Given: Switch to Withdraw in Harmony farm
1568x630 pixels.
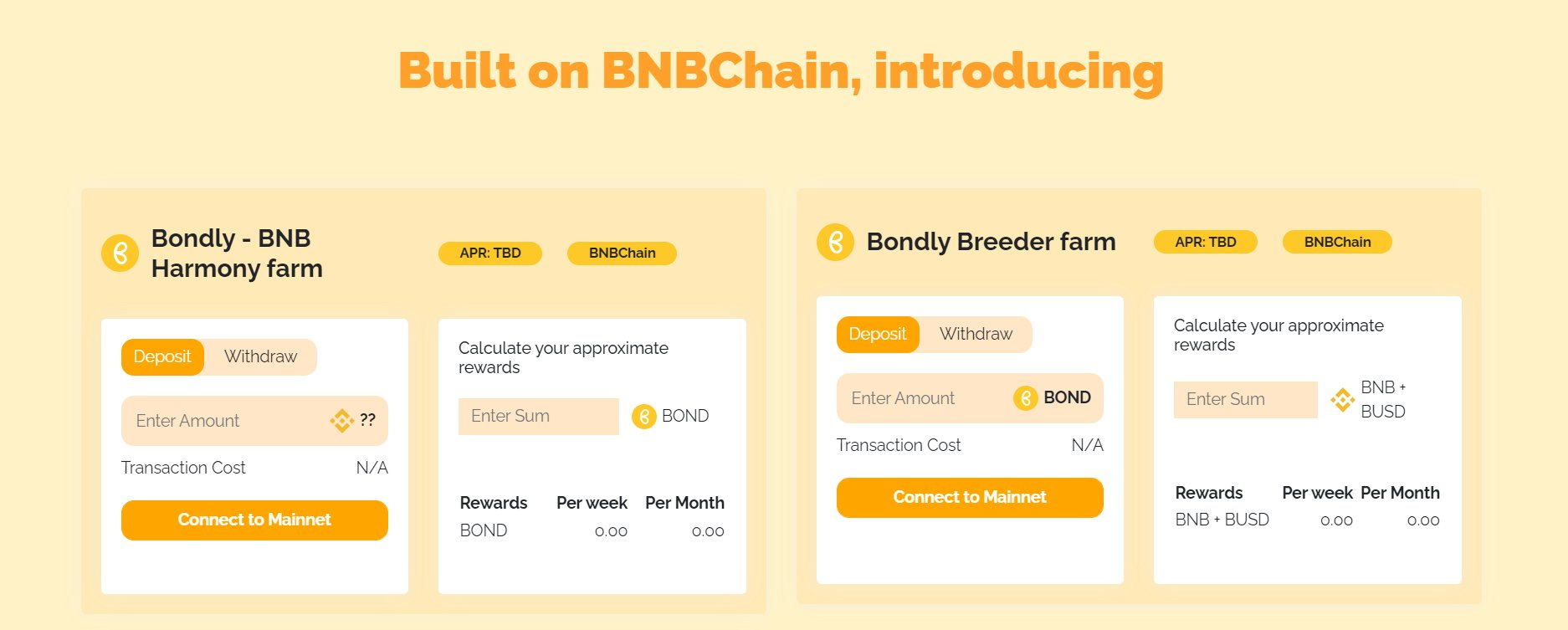Looking at the screenshot, I should [260, 357].
